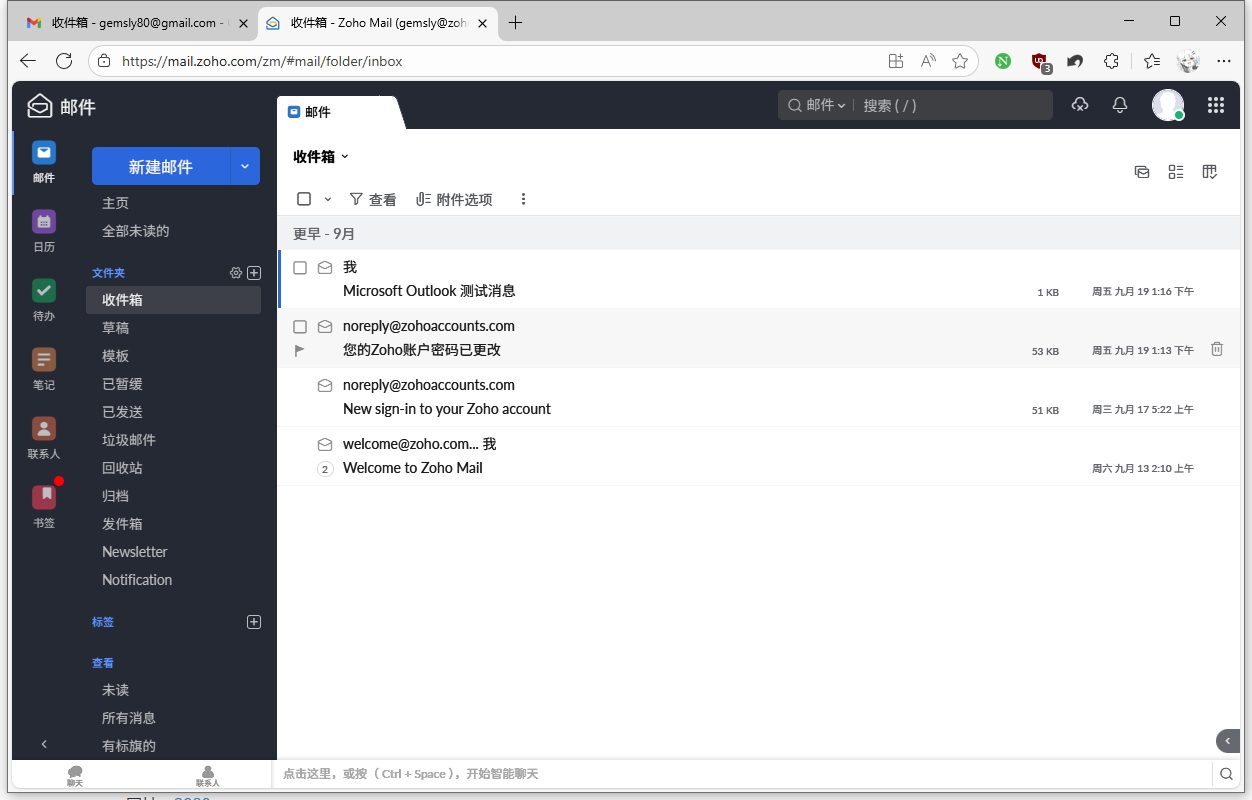Check the Microsoft Outlook test message checkbox

[300, 268]
